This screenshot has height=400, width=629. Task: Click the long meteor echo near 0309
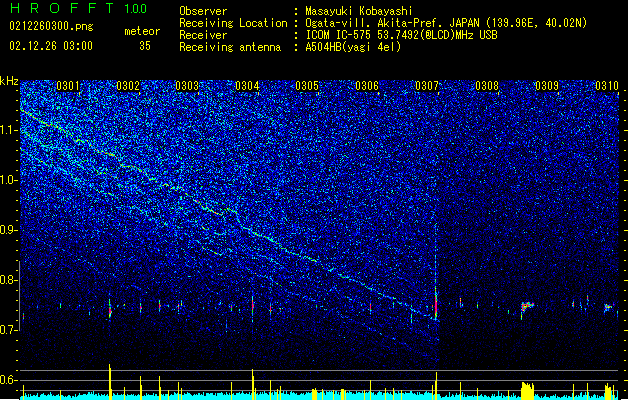(x=527, y=307)
